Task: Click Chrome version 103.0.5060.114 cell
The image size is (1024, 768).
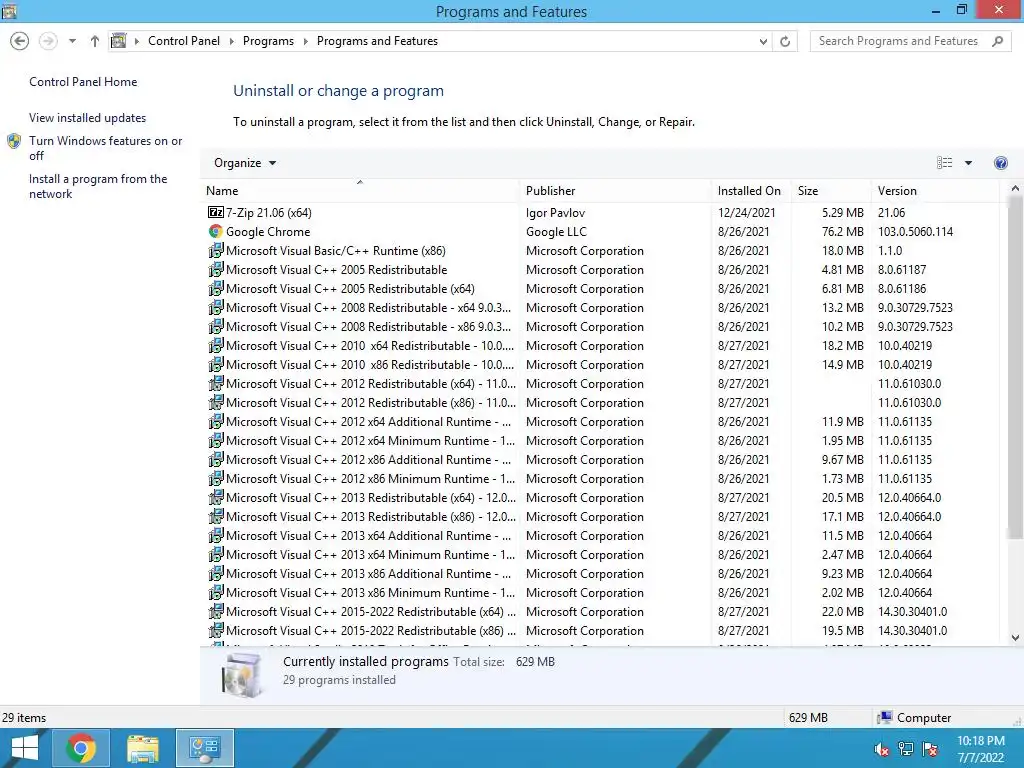Action: pyautogui.click(x=915, y=231)
